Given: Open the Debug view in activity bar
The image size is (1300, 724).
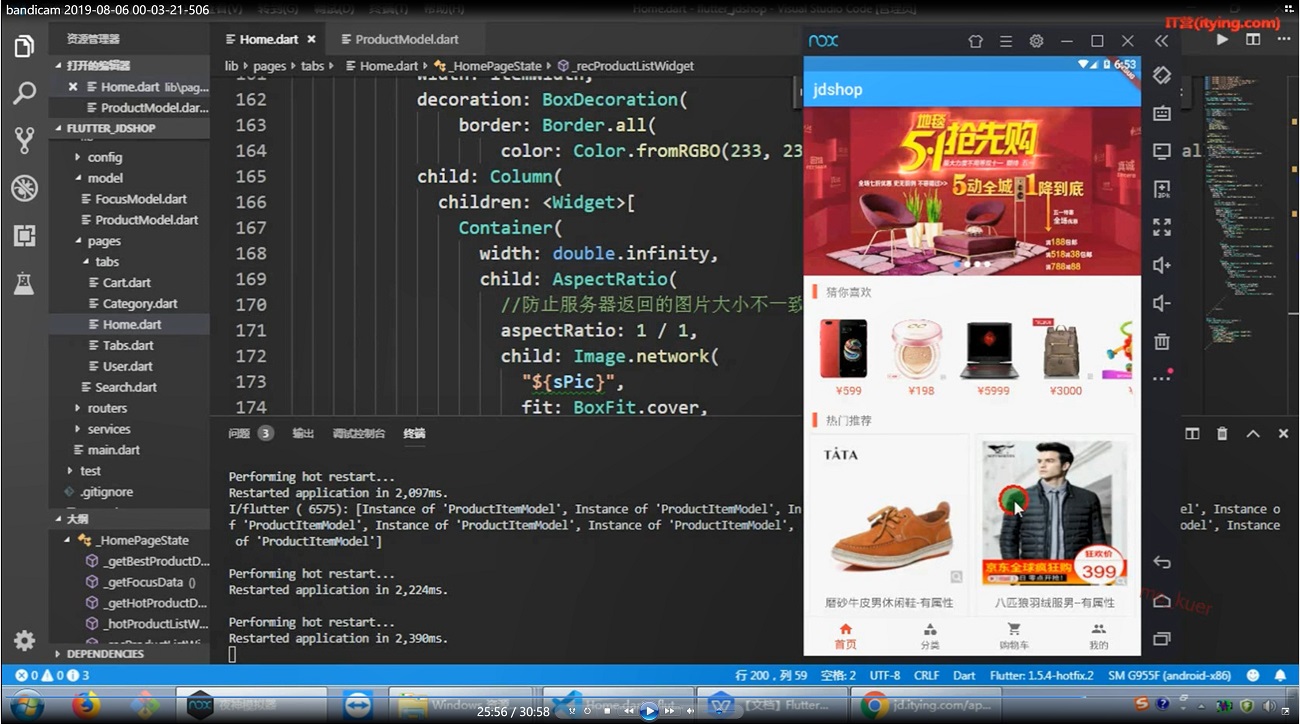Looking at the screenshot, I should (x=25, y=188).
